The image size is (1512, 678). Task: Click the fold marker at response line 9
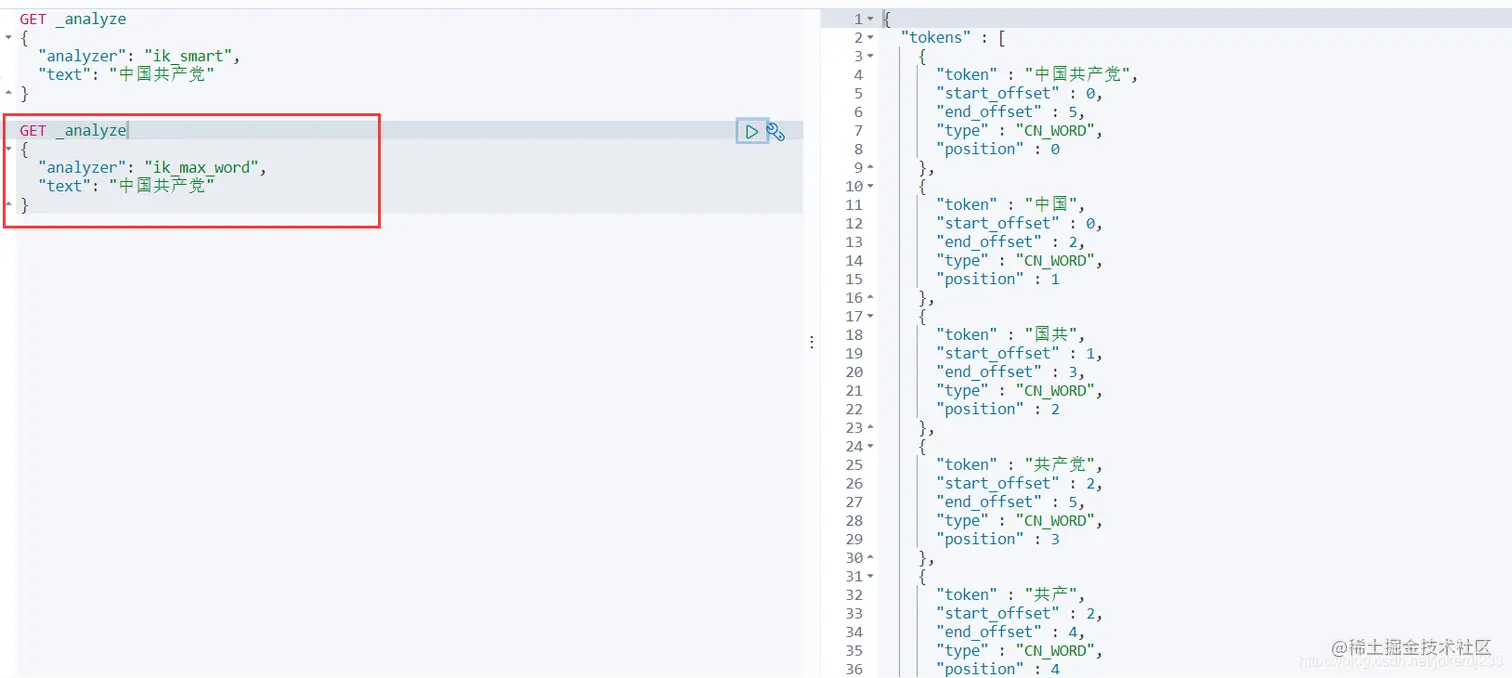[x=870, y=168]
